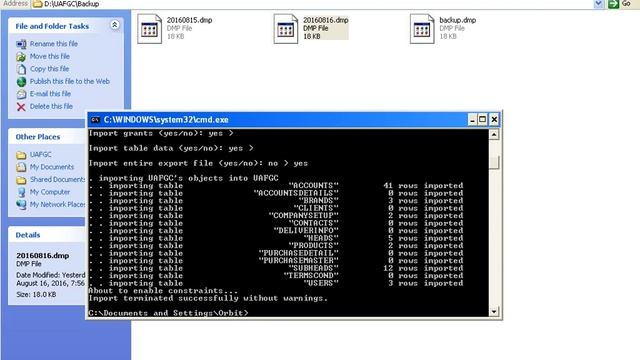Open the address bar dropdown arrow
This screenshot has height=360, width=640.
[x=598, y=4]
